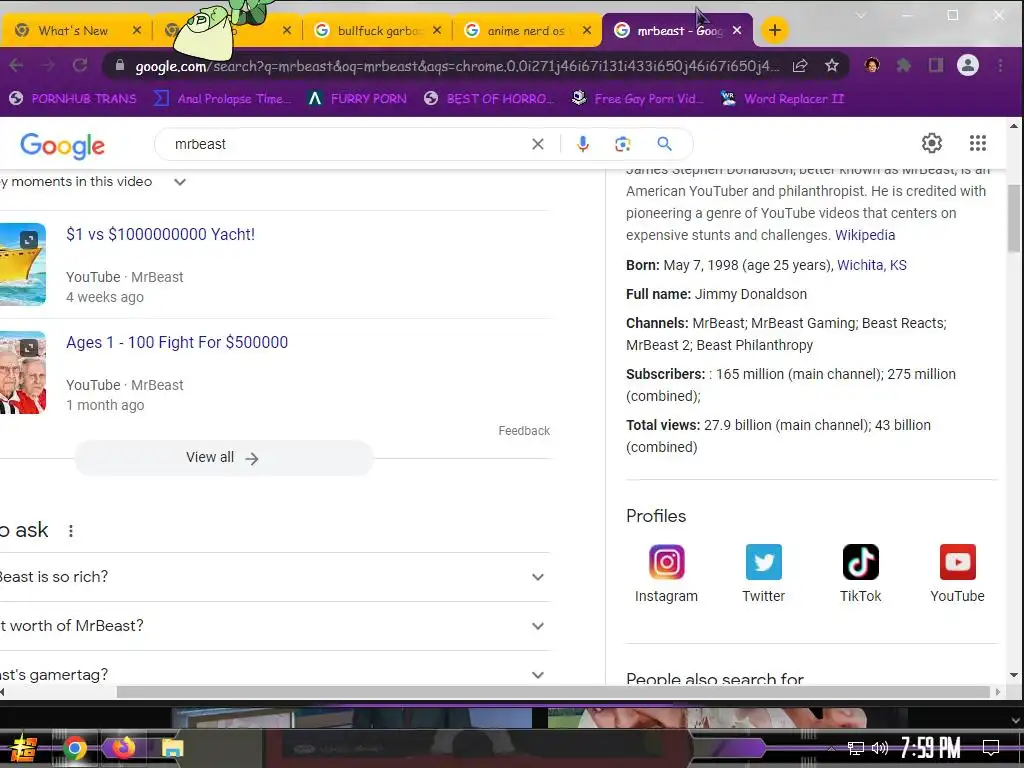The height and width of the screenshot is (768, 1024).
Task: Open the 'What's New' browser tab
Action: coord(72,31)
